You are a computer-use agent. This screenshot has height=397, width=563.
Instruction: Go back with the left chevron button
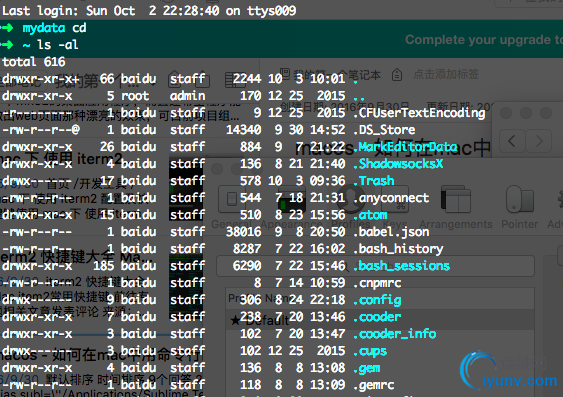(x=512, y=141)
